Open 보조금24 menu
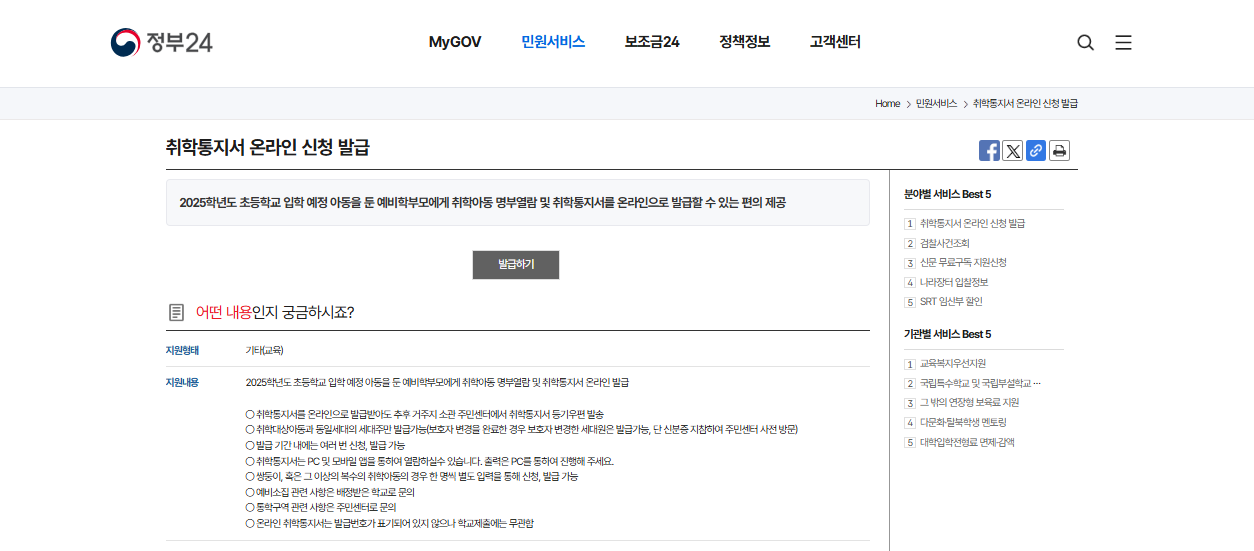Screen dimensions: 1254x551 [x=652, y=42]
